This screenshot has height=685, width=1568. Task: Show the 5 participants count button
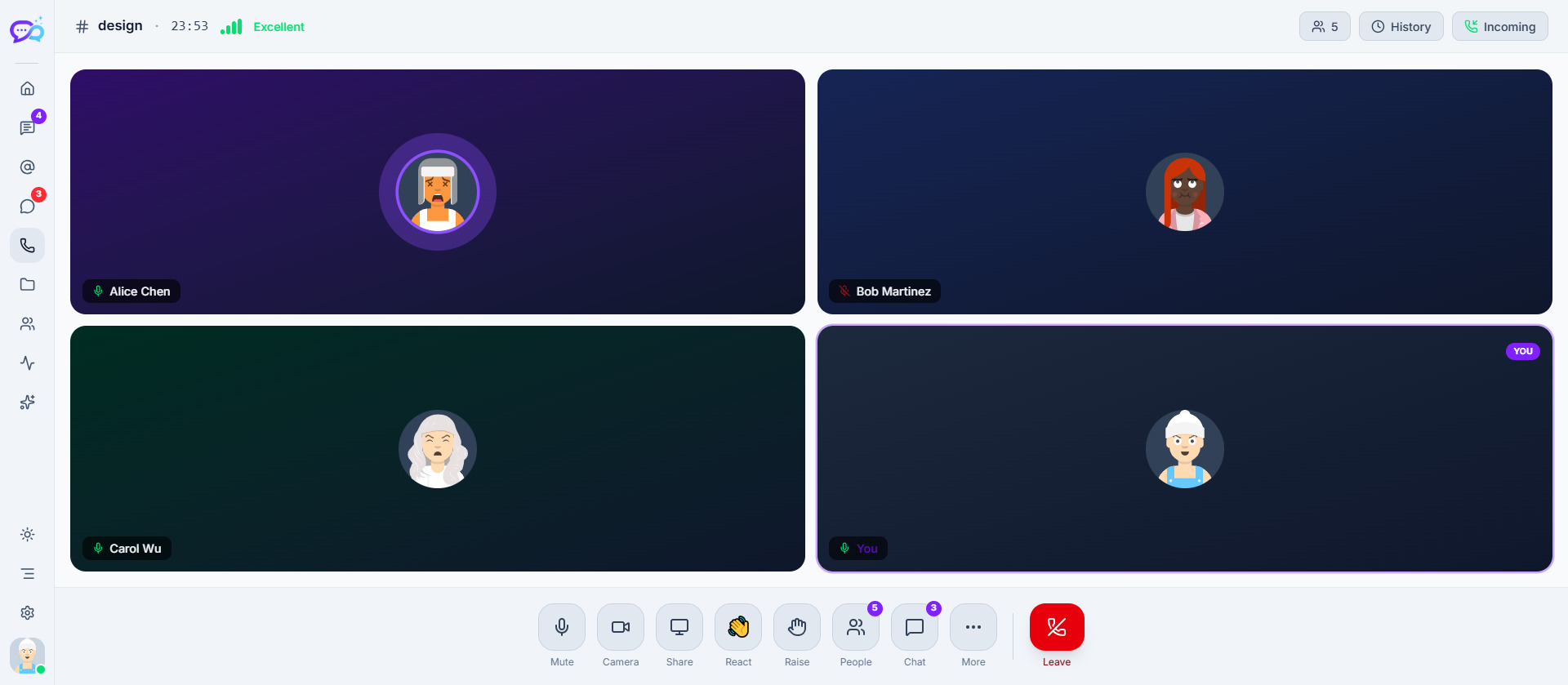1325,26
